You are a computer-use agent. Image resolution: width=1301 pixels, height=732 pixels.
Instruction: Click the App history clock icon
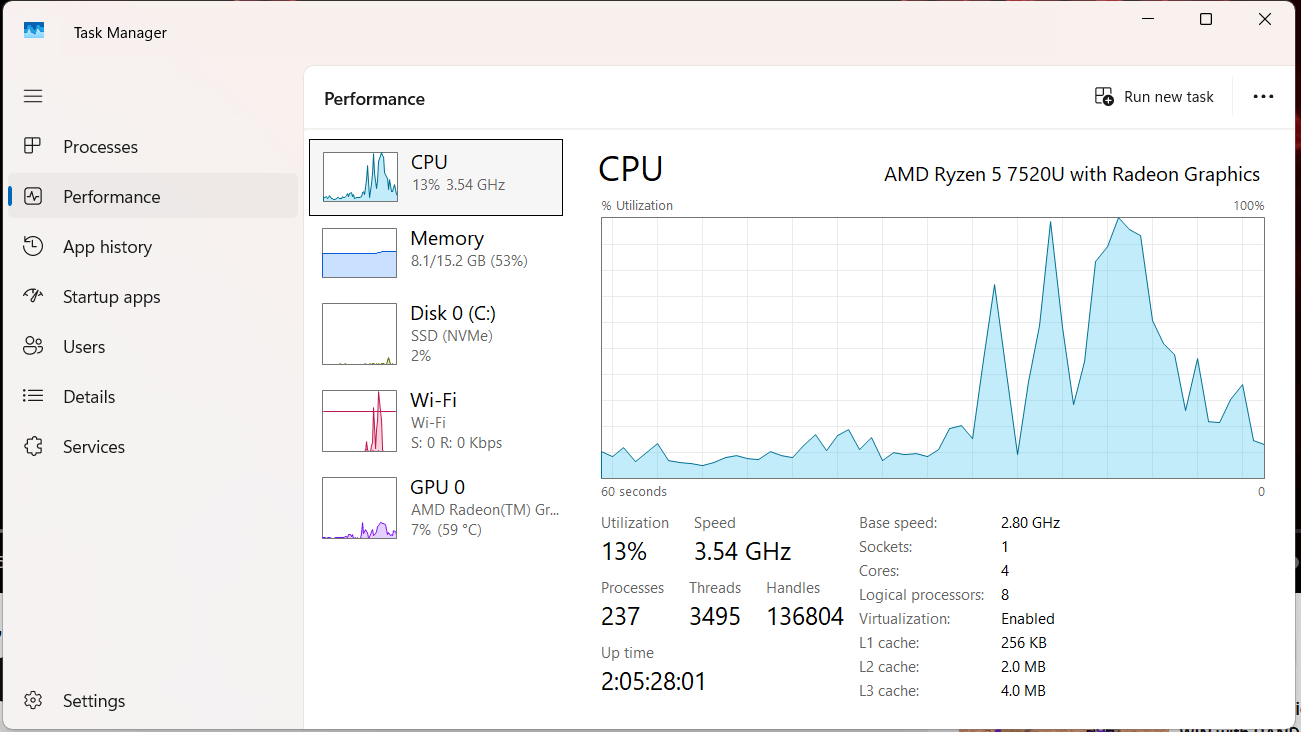click(x=33, y=246)
